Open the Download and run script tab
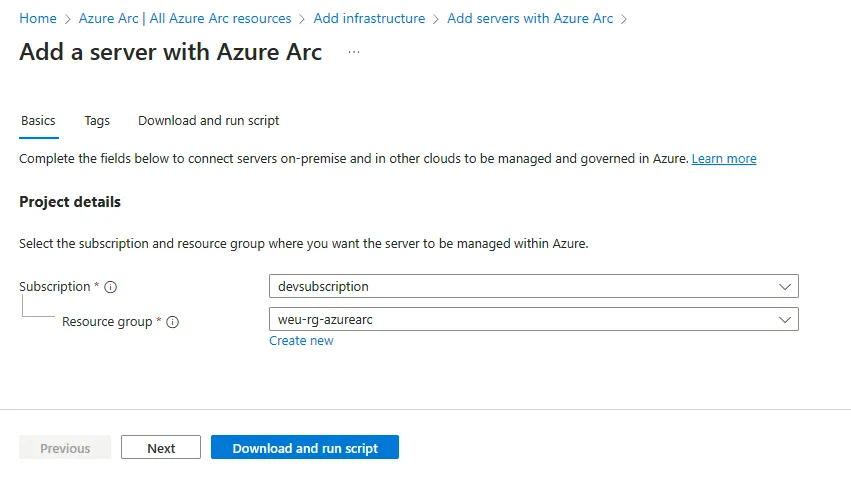 click(208, 120)
